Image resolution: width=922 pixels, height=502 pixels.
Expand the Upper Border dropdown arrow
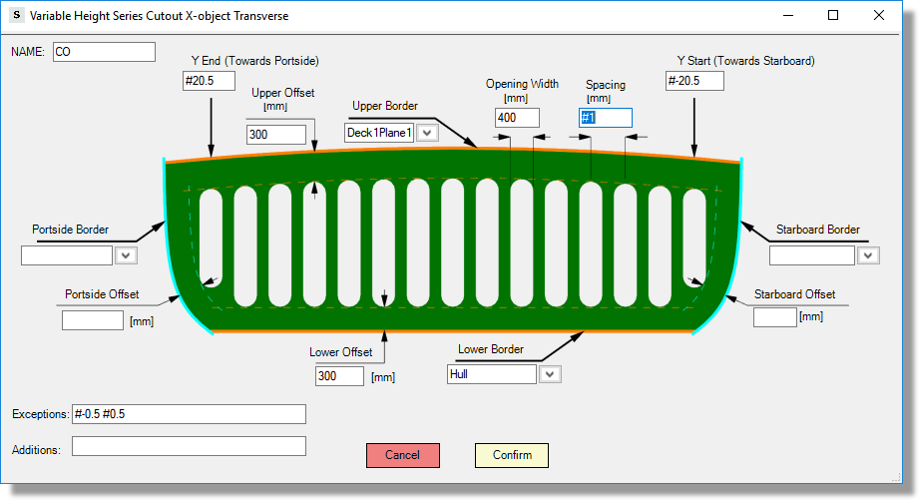(x=427, y=133)
